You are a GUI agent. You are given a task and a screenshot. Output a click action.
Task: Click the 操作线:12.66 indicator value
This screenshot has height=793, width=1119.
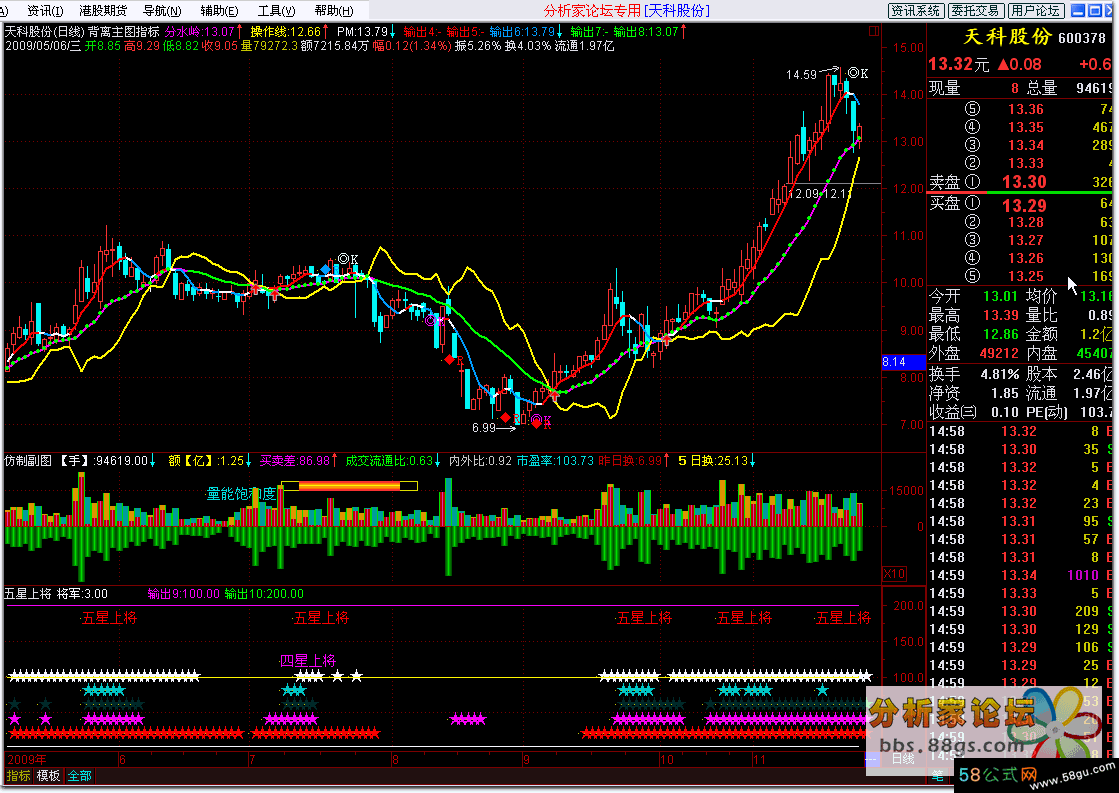click(285, 31)
